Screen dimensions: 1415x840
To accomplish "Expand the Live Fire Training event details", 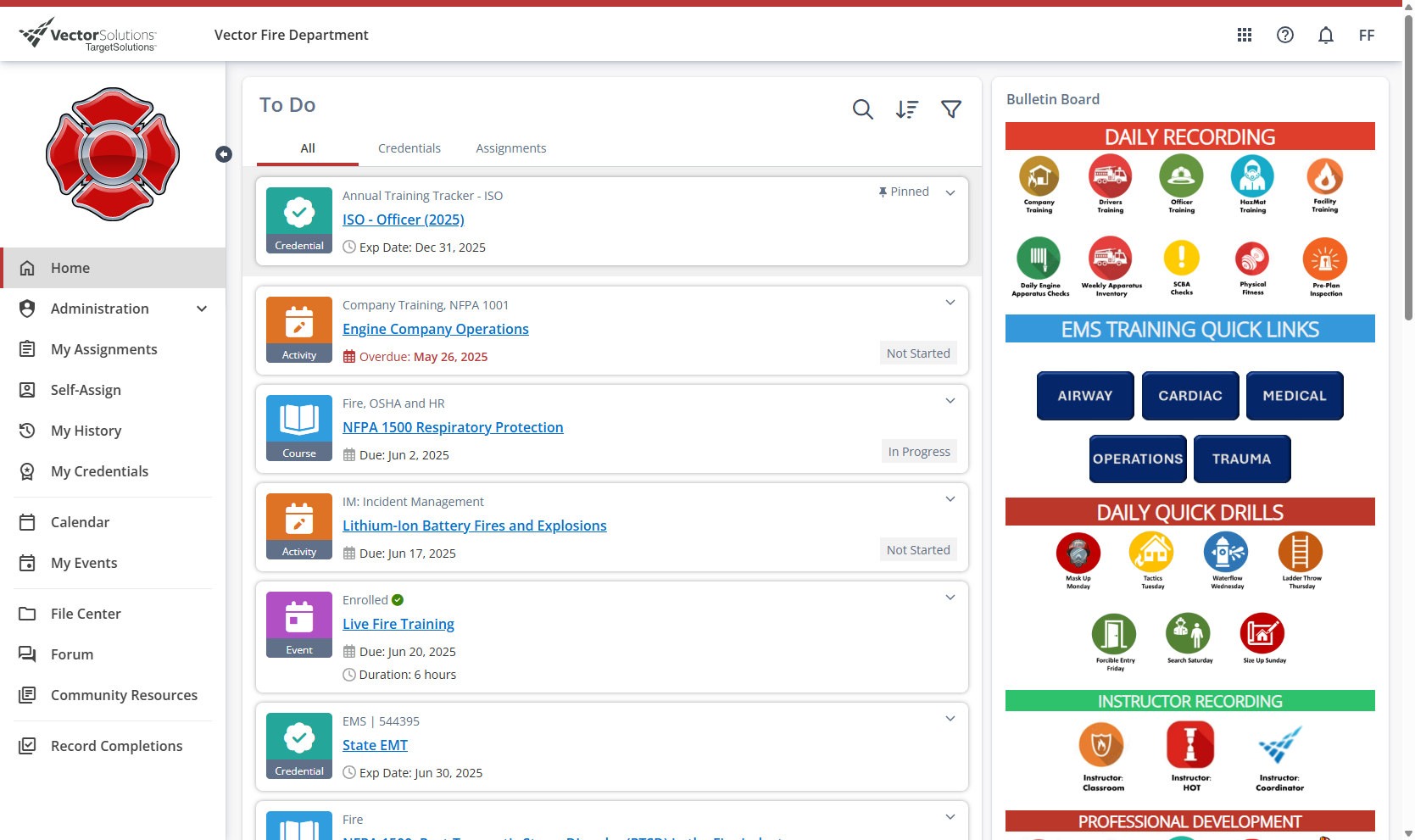I will coord(950,597).
